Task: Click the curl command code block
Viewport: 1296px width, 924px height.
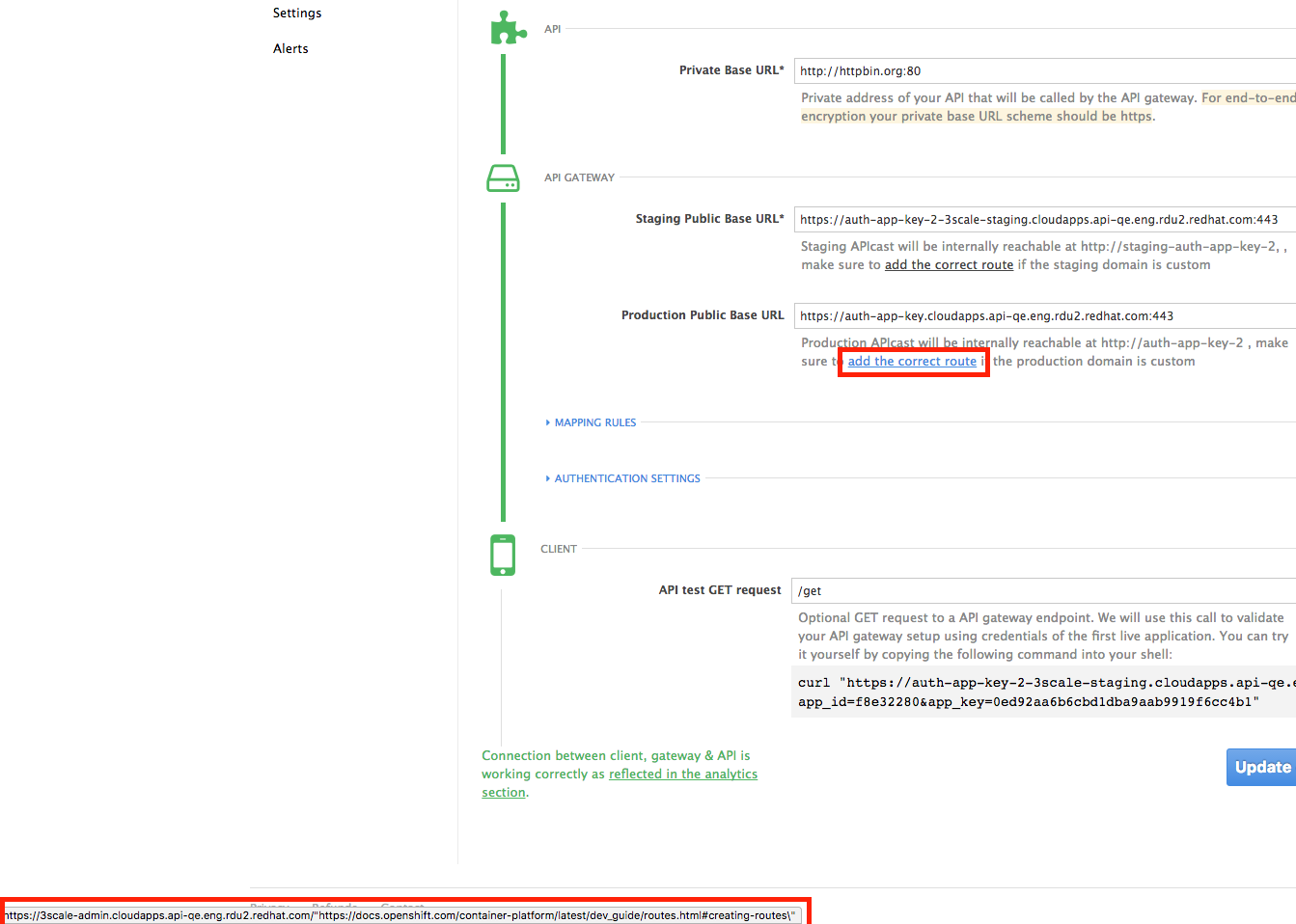Action: click(x=1043, y=692)
